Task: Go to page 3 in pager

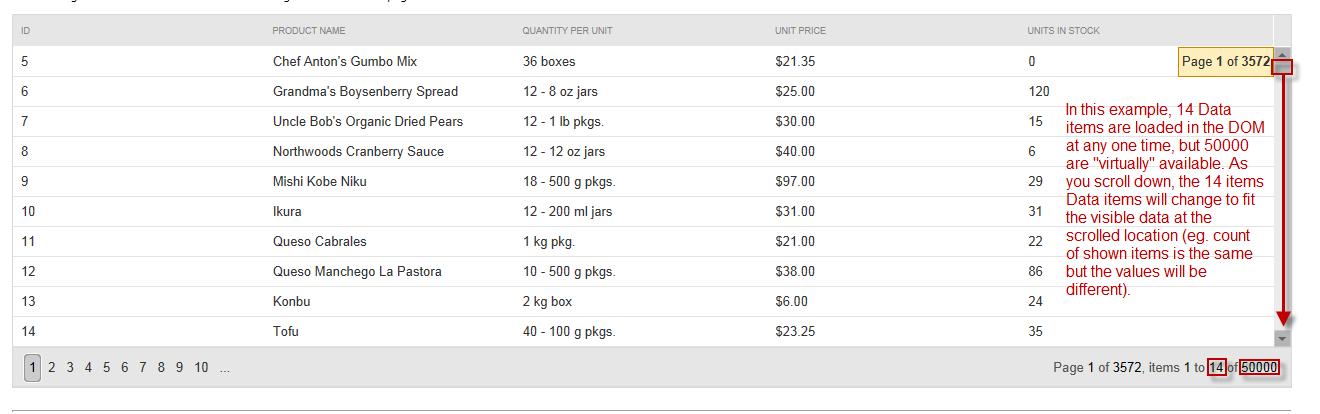Action: point(70,368)
